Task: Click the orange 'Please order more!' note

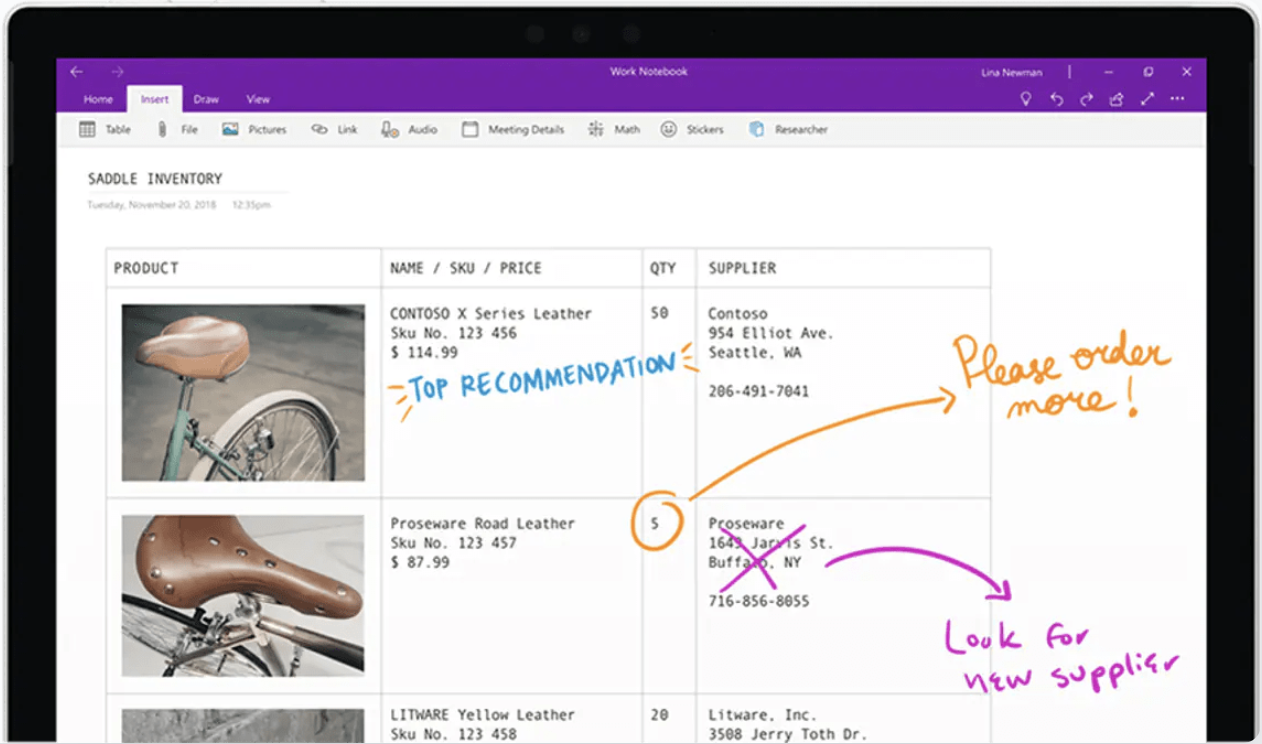Action: (1060, 378)
